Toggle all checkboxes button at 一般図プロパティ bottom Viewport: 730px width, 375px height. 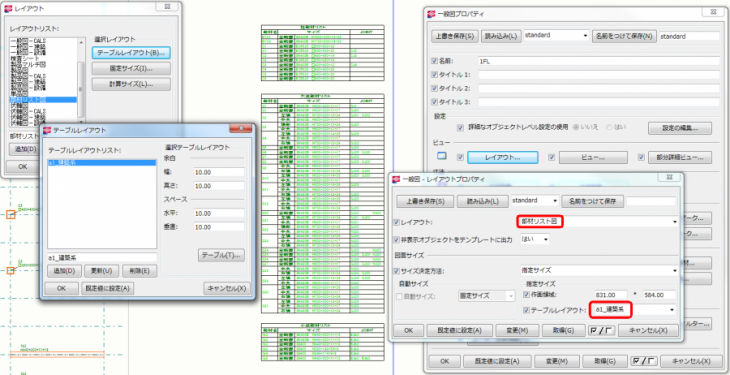pos(644,361)
